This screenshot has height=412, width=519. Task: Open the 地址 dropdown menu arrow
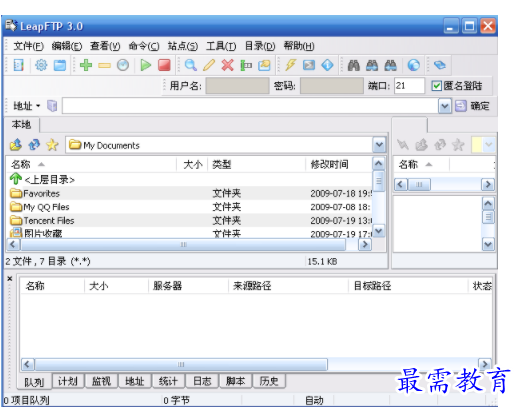click(38, 106)
